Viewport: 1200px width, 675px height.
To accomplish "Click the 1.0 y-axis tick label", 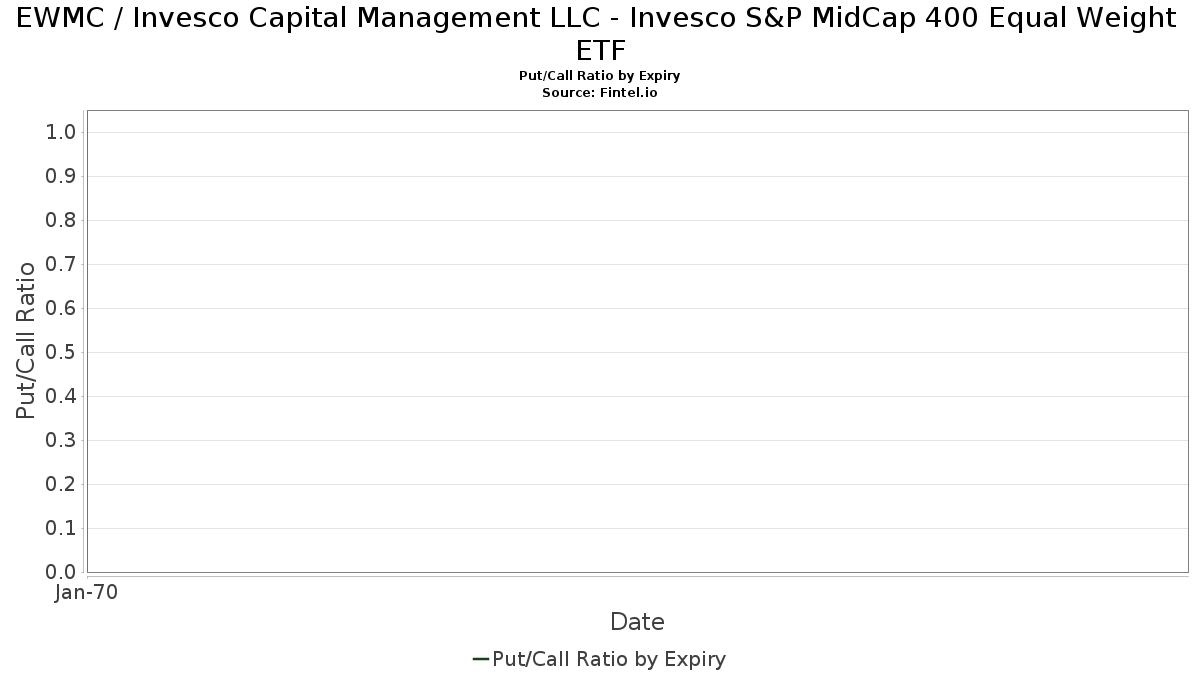I will click(x=61, y=132).
